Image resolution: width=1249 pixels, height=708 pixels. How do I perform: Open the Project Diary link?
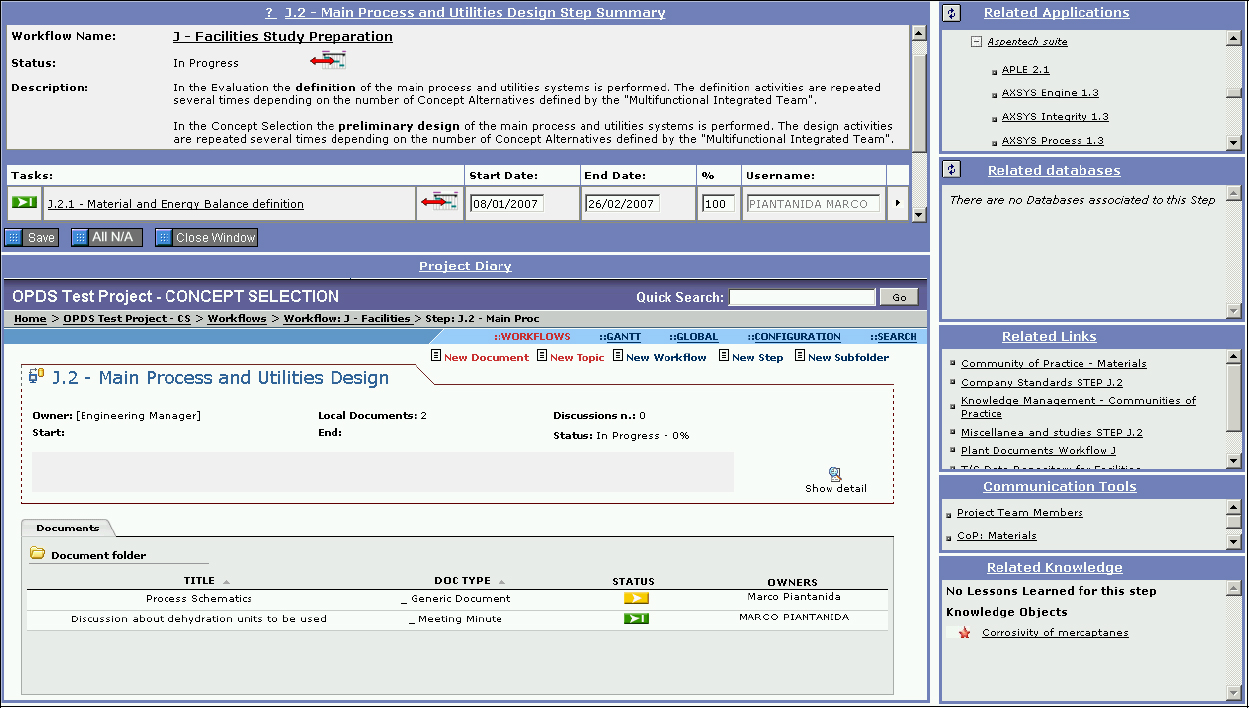coord(464,265)
